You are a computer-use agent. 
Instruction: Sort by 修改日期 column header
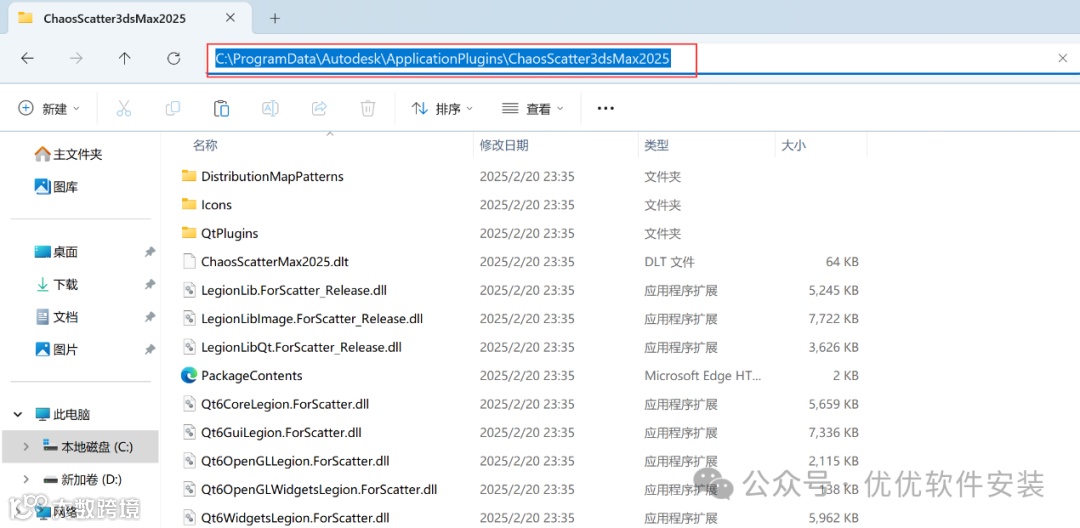(504, 145)
